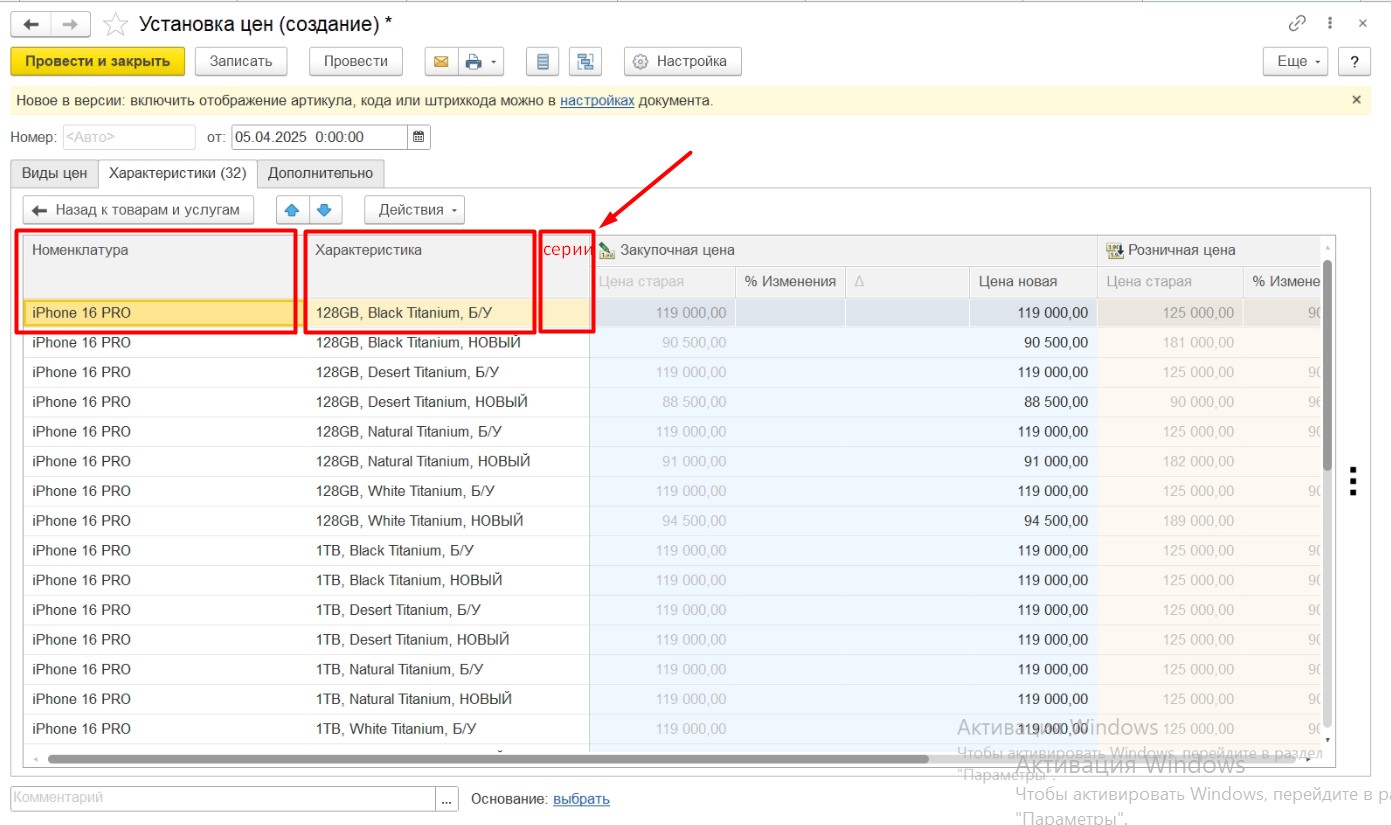
Task: Copy document link via chain icon
Action: (1297, 24)
